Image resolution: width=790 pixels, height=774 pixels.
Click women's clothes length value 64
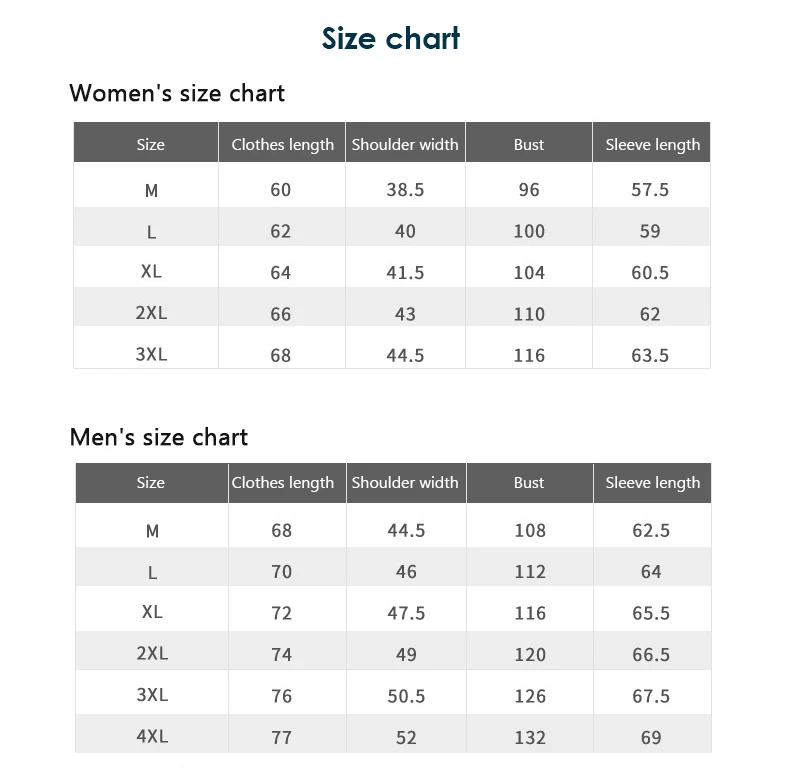tap(281, 272)
